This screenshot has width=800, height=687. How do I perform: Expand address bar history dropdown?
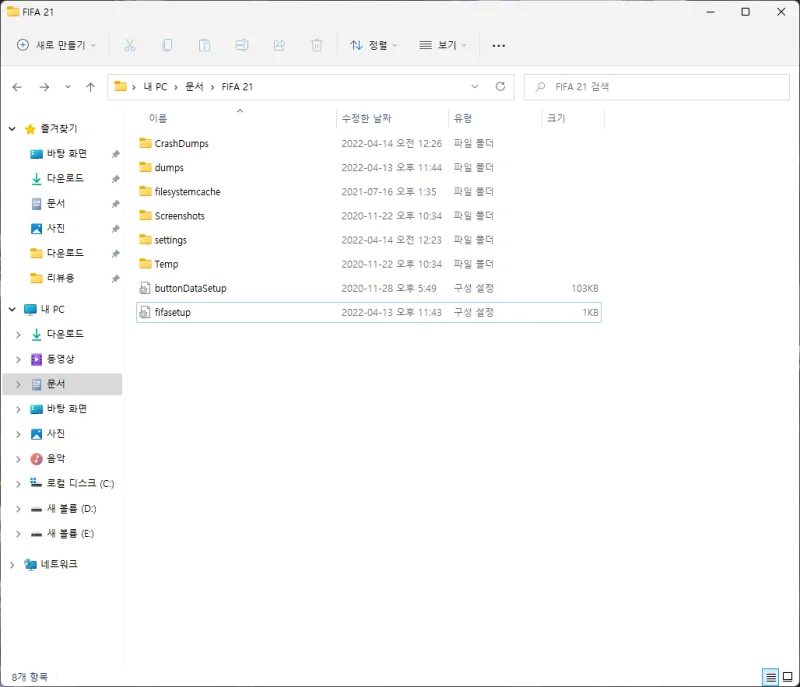[x=474, y=87]
